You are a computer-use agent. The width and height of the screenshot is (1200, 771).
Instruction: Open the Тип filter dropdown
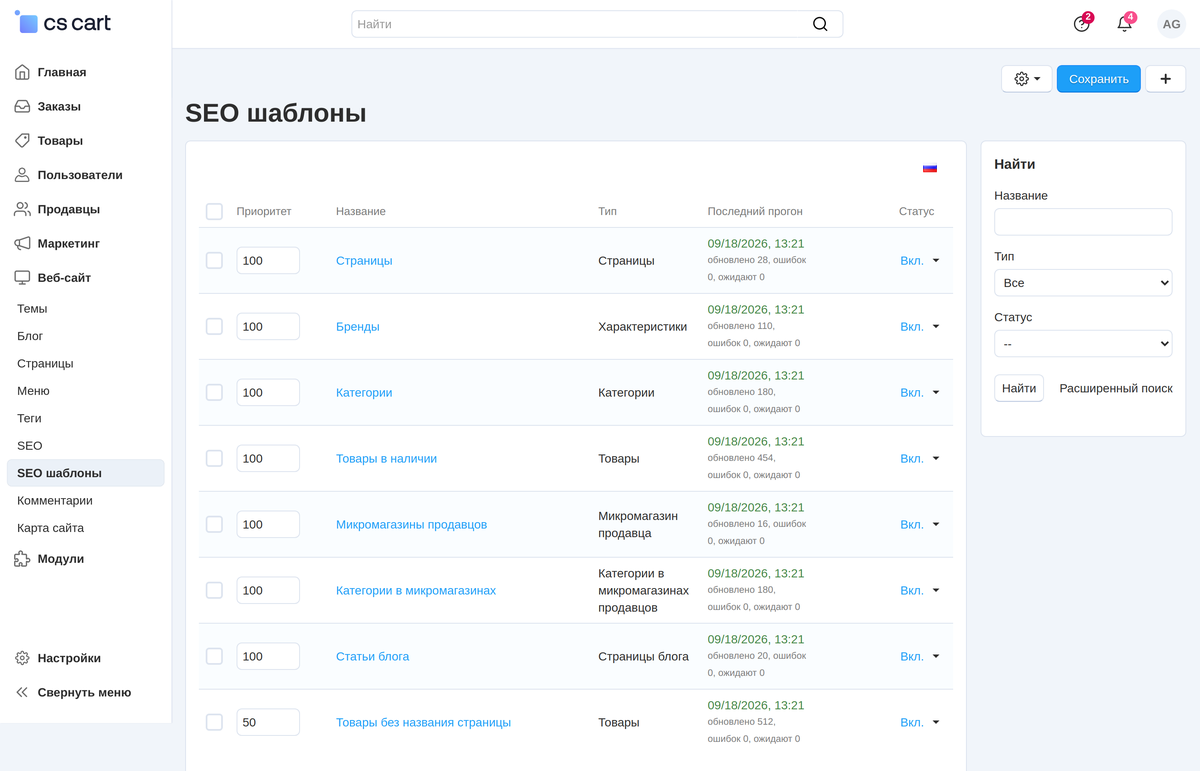(x=1083, y=283)
